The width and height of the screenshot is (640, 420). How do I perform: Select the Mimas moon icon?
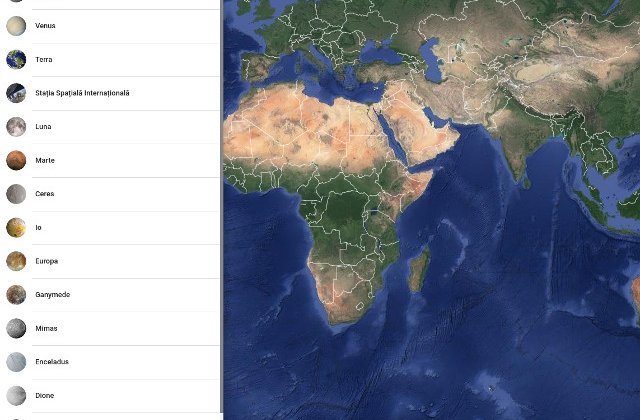click(x=16, y=328)
